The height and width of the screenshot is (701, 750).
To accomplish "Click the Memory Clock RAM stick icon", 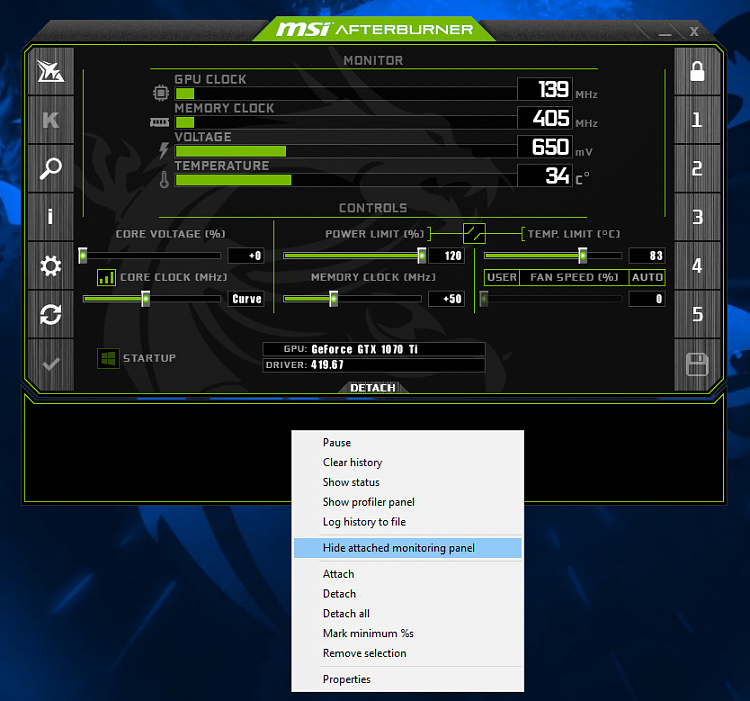I will tap(159, 123).
